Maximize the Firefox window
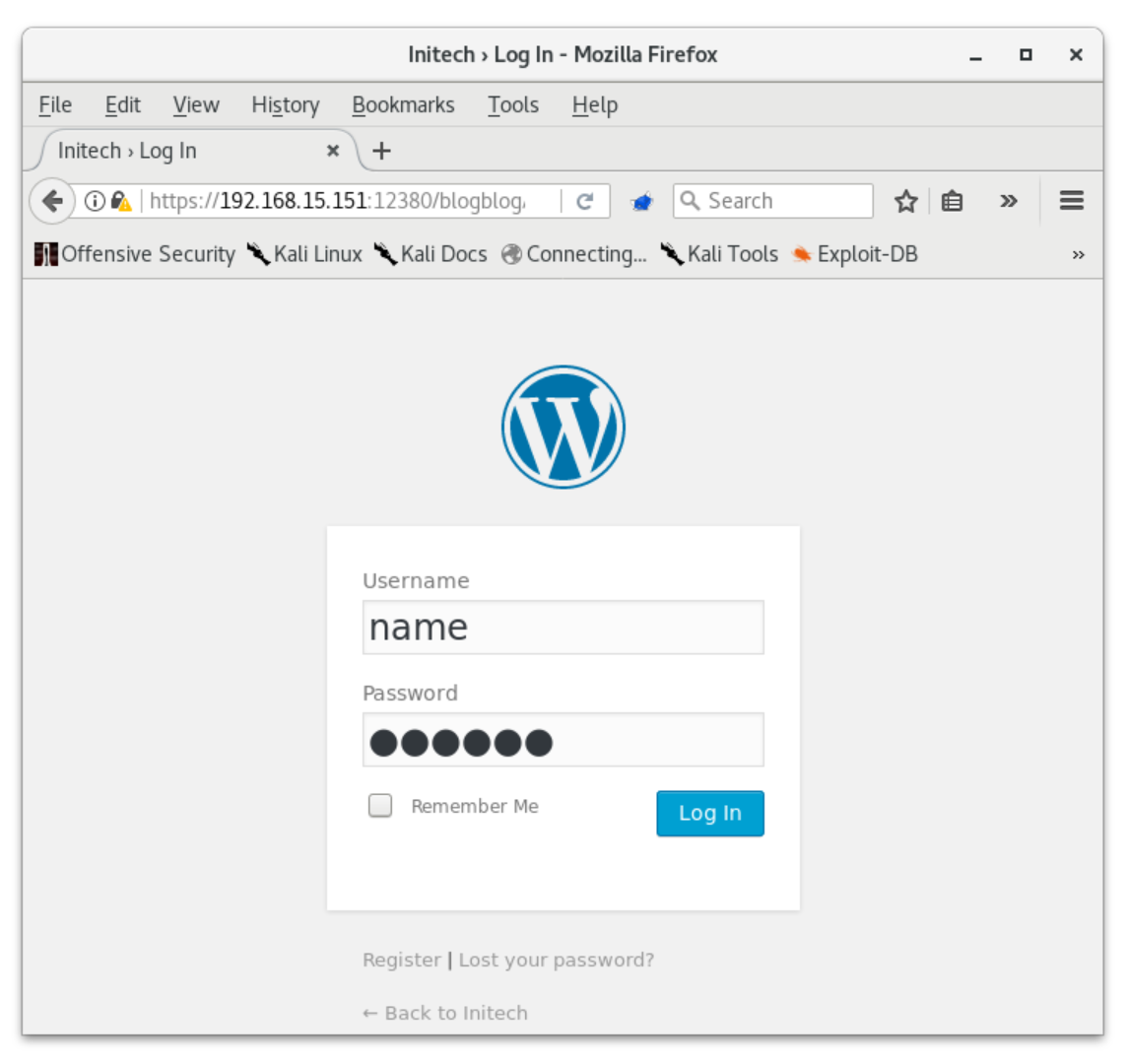 [1026, 54]
